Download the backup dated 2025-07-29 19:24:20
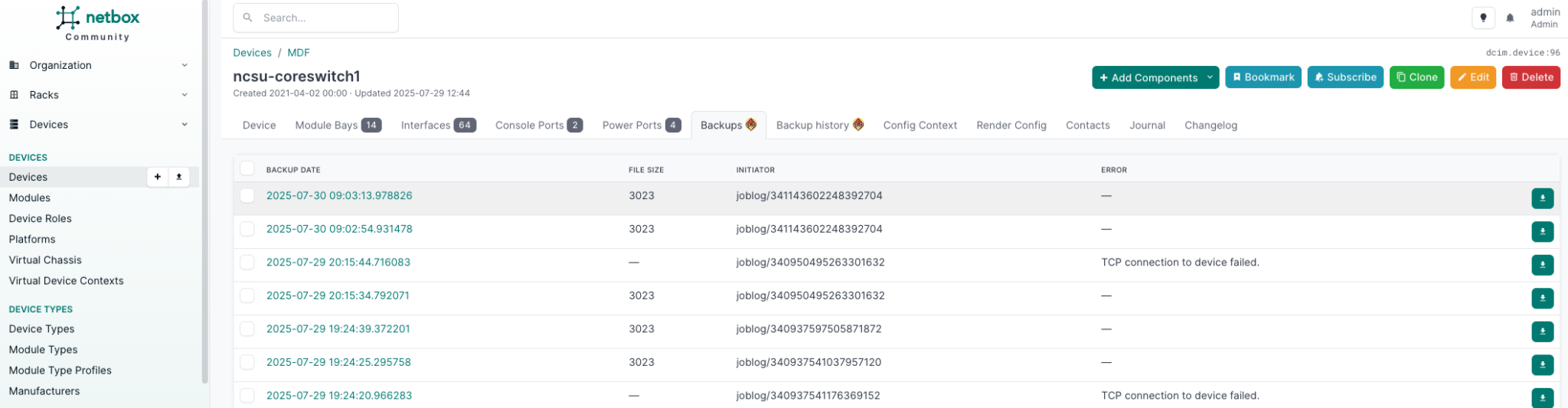Image resolution: width=1568 pixels, height=408 pixels. coord(1542,398)
